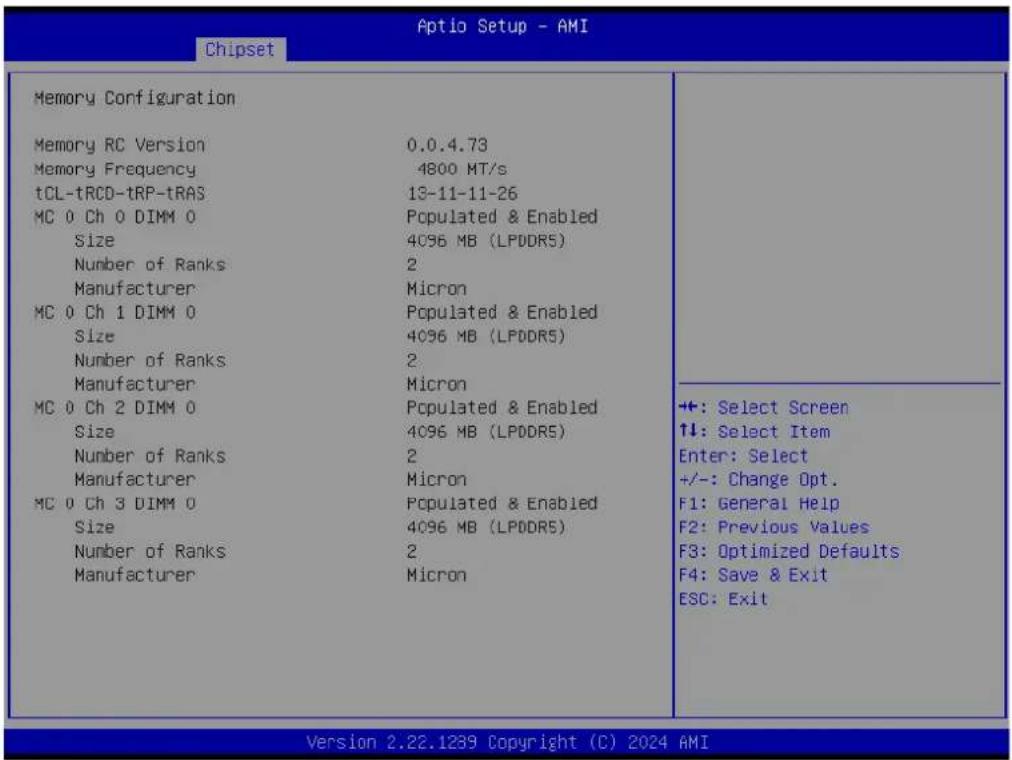Click the timings value '13-11-11-26'
This screenshot has height=760, width=1012.
pyautogui.click(x=462, y=193)
